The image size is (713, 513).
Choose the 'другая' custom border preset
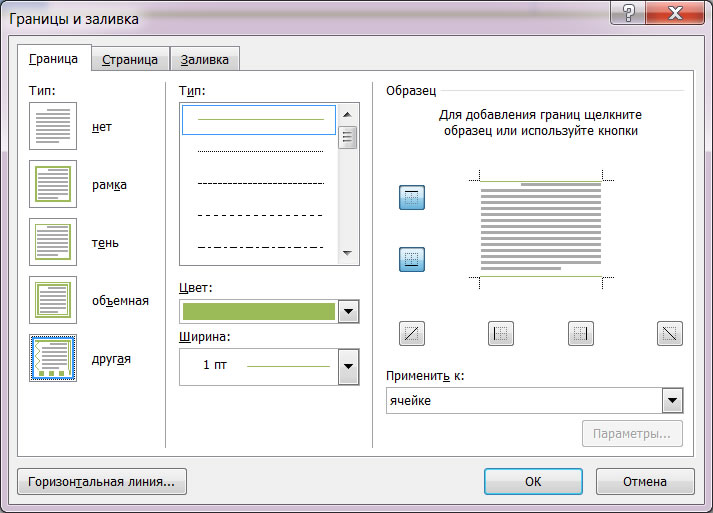(x=53, y=358)
